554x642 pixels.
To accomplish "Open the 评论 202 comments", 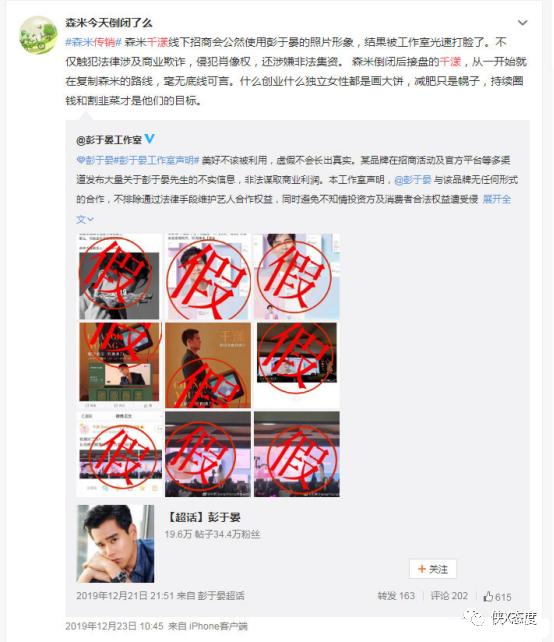I will click(x=449, y=596).
